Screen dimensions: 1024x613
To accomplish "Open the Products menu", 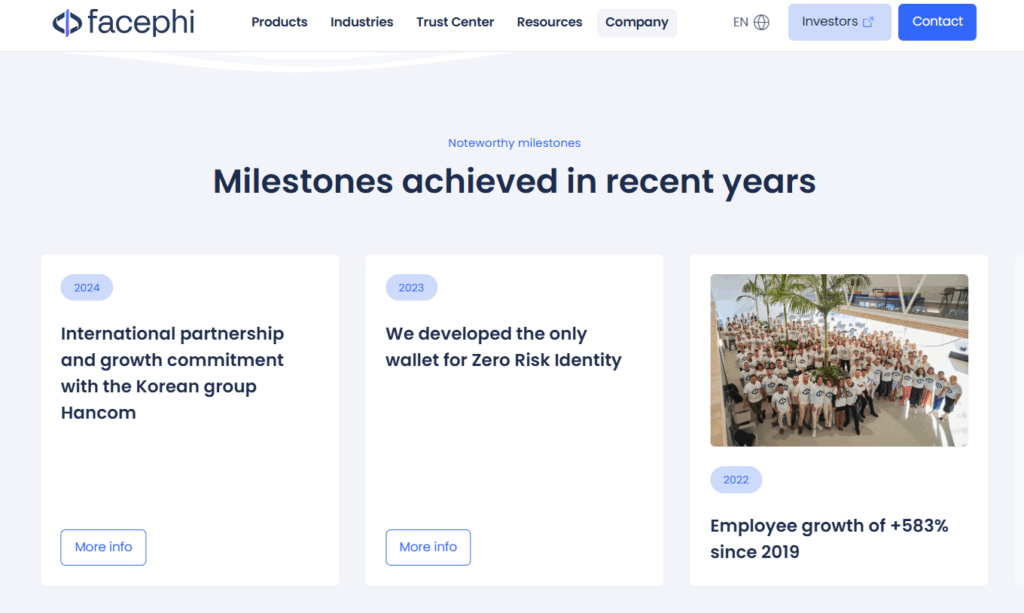I will [280, 22].
